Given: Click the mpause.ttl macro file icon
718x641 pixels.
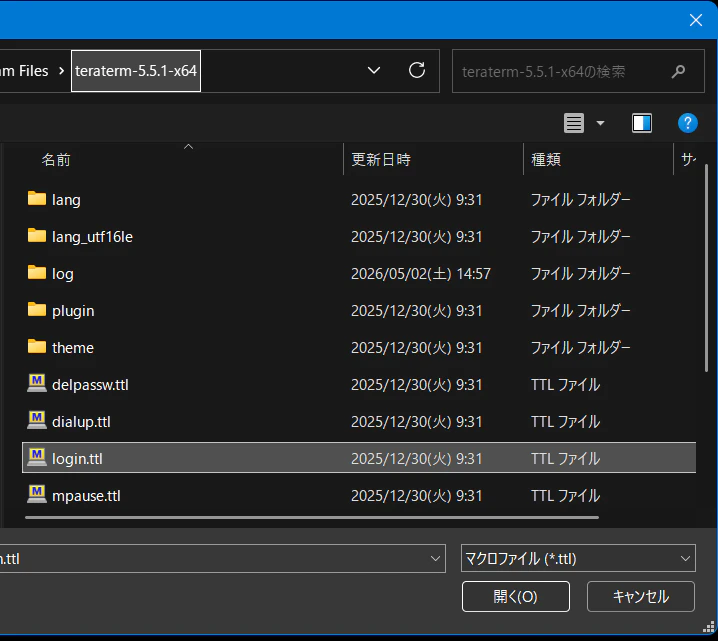Looking at the screenshot, I should pyautogui.click(x=37, y=494).
